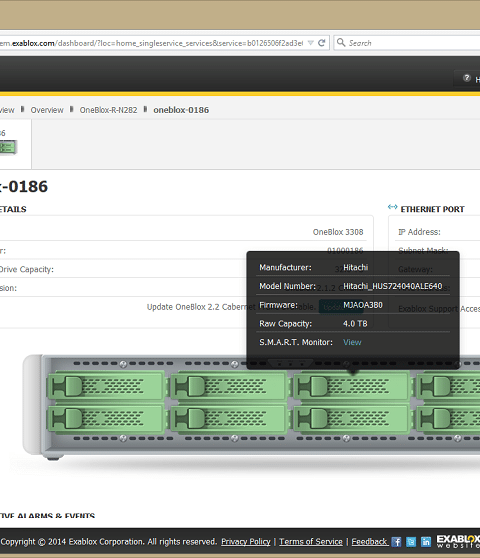The image size is (480, 558).
Task: View S.M.A.R.T. Monitor details
Action: coord(352,342)
